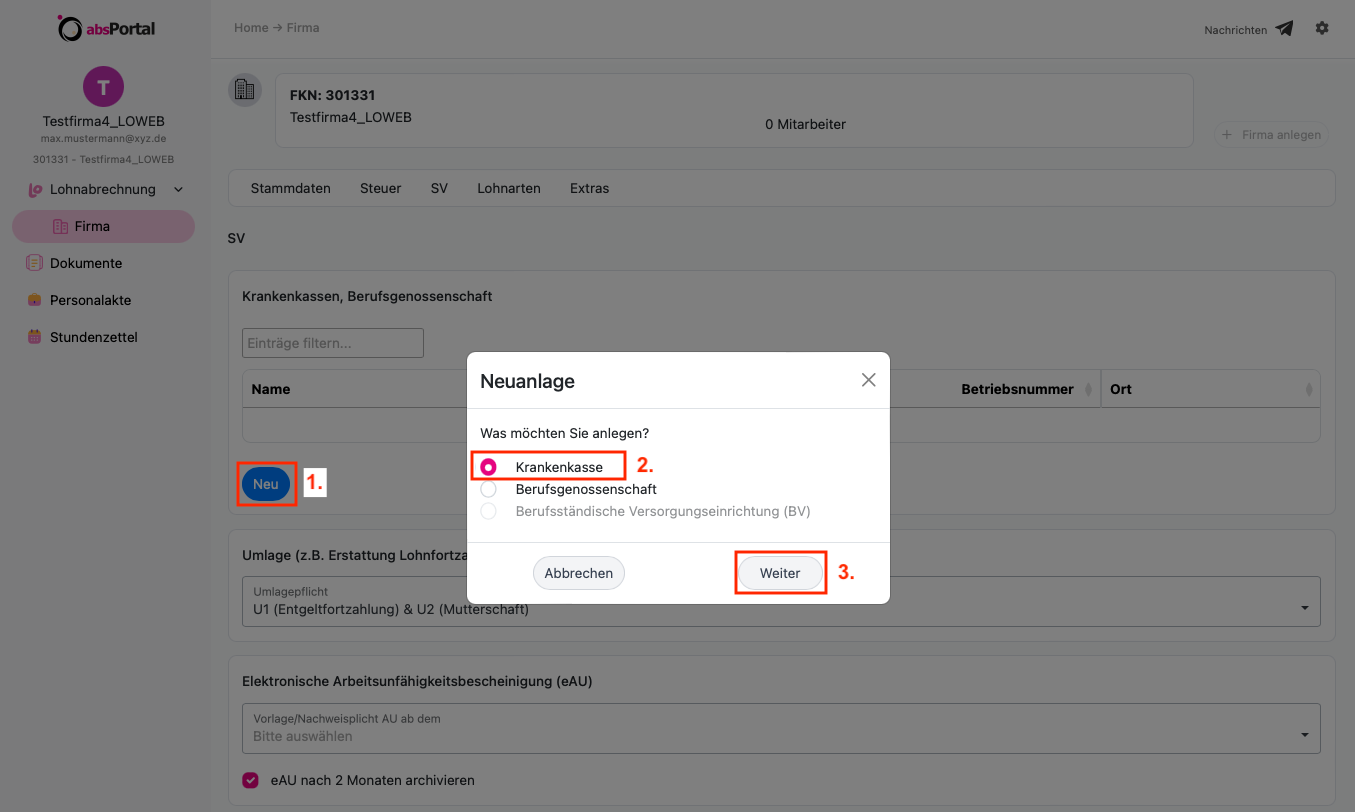This screenshot has height=812, width=1355.
Task: Click the Einträge filtern input field
Action: [x=333, y=343]
